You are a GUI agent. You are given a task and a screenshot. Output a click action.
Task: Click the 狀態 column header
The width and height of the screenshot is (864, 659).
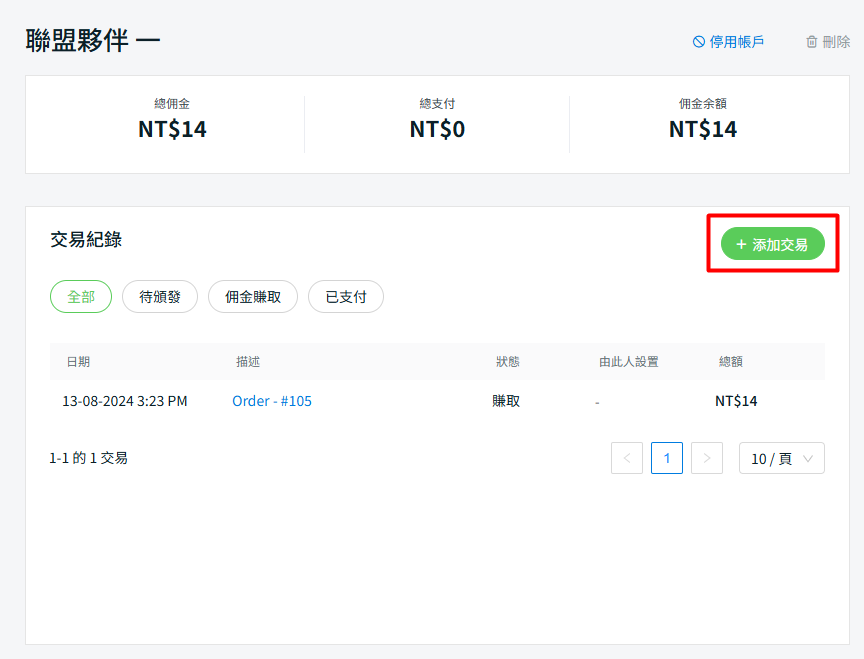(x=508, y=362)
